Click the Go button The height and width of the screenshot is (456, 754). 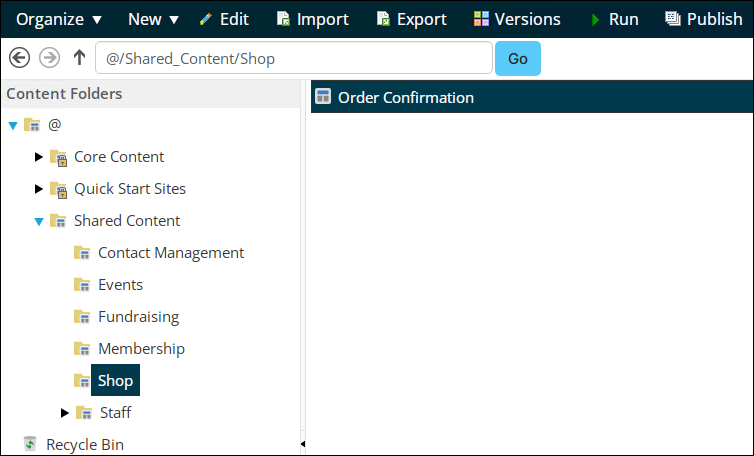(x=518, y=58)
